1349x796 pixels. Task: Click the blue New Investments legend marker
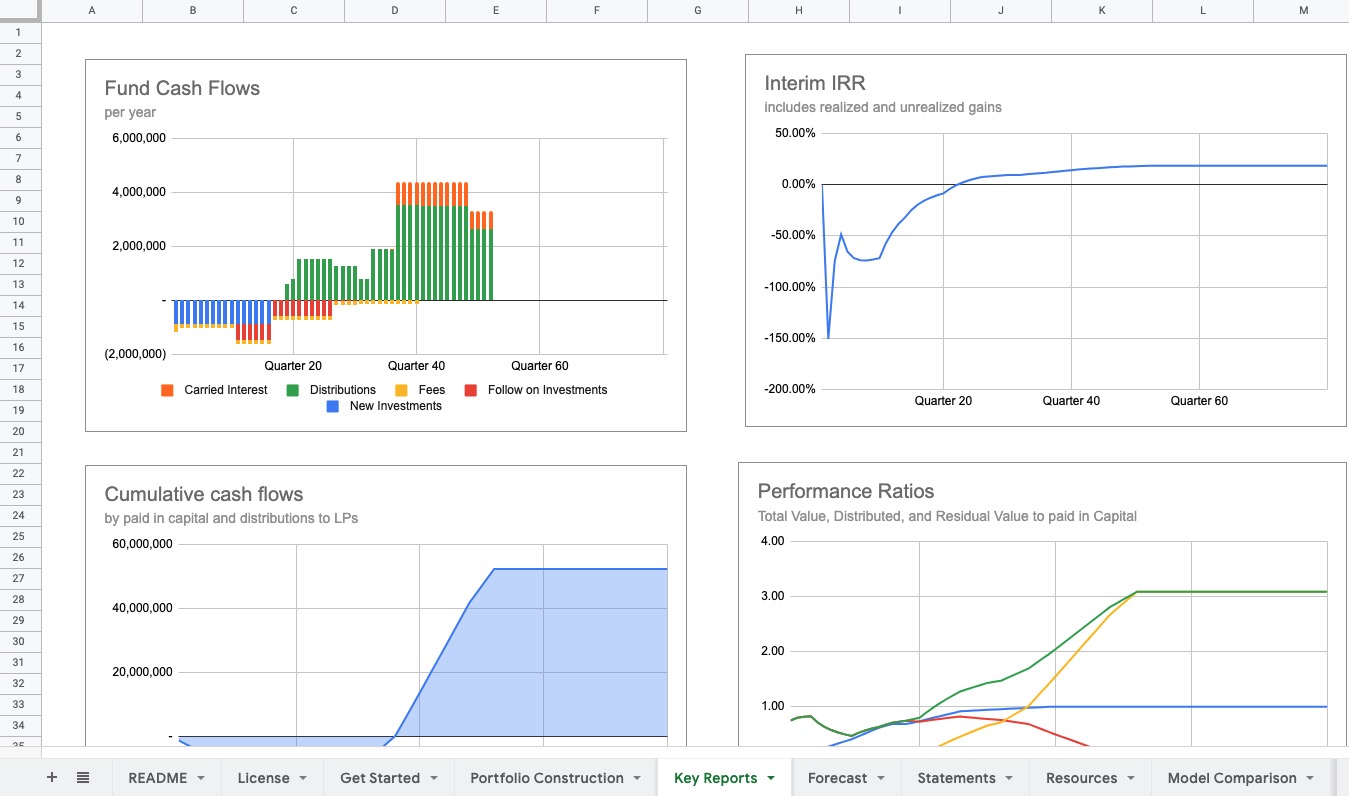332,406
